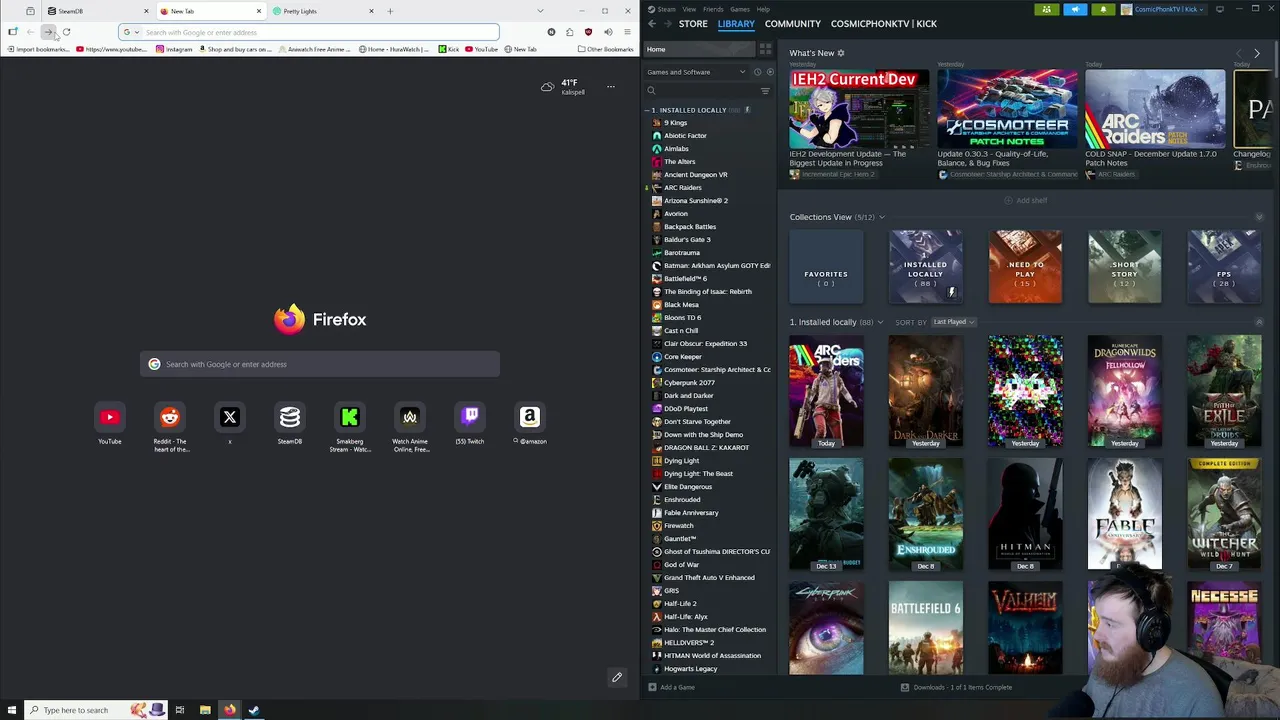This screenshot has width=1280, height=720.
Task: Switch to the COMMUNITY tab in Steam
Action: point(792,23)
